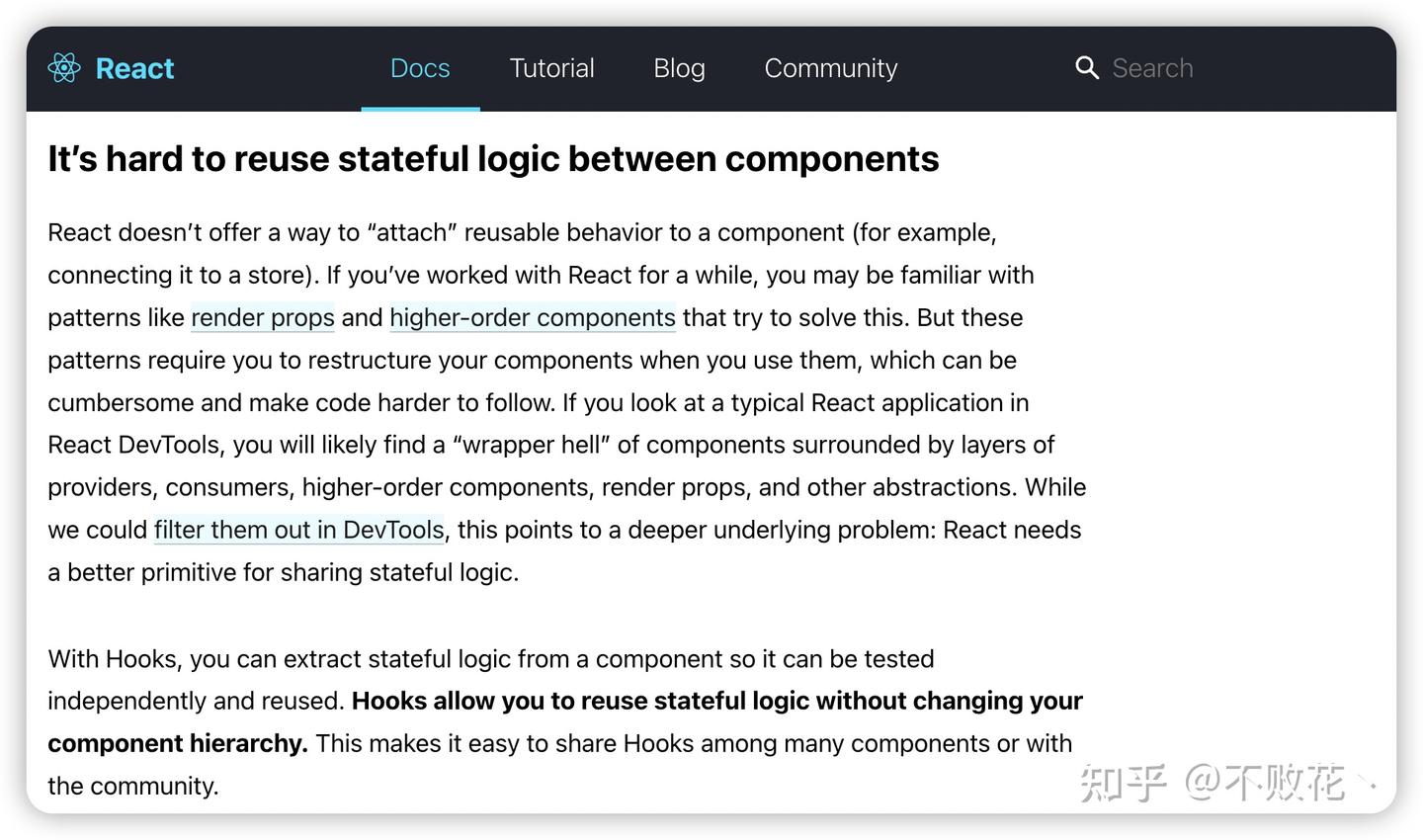Click the React brand name link

tap(134, 68)
